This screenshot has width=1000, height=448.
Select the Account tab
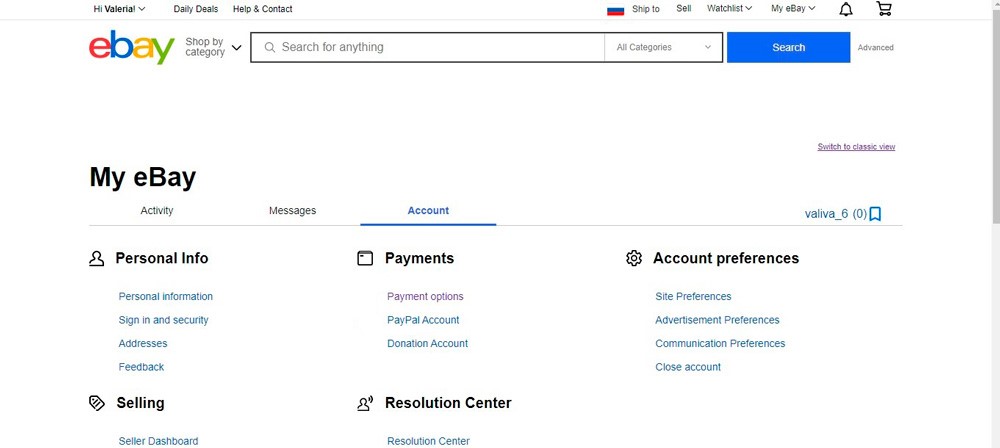(x=428, y=211)
